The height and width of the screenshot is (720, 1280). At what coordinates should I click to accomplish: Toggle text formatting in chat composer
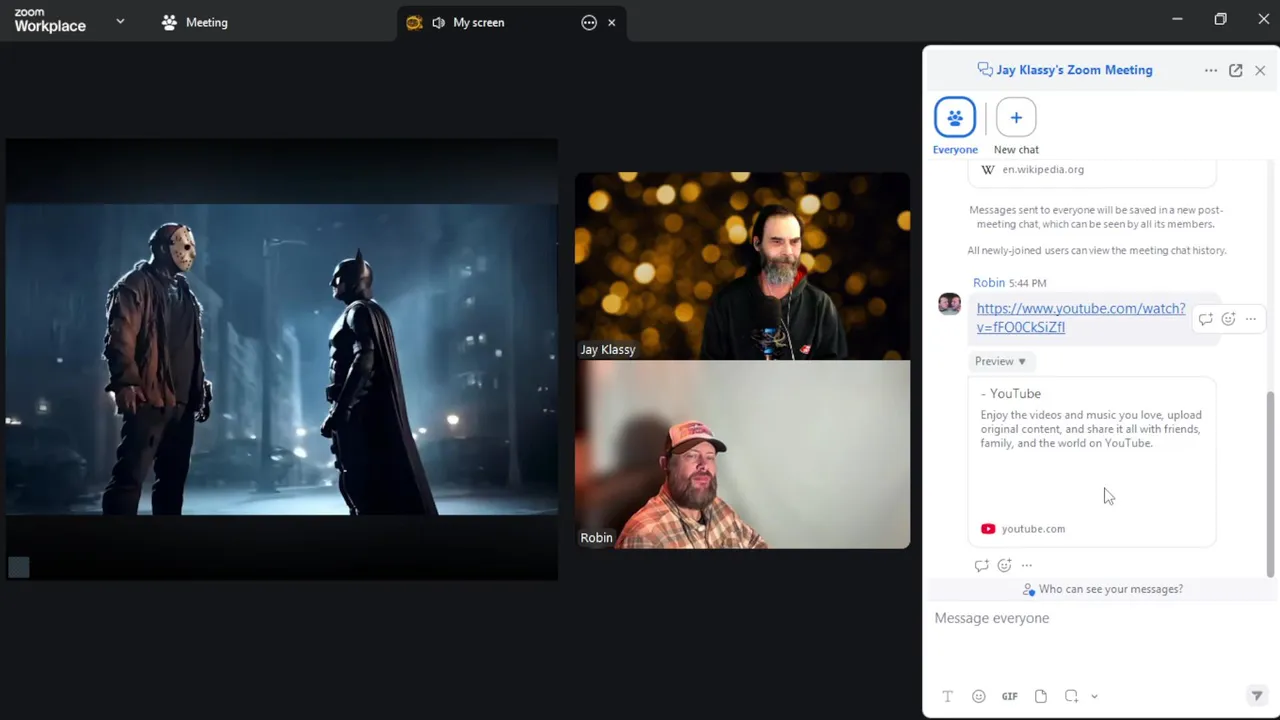[948, 696]
